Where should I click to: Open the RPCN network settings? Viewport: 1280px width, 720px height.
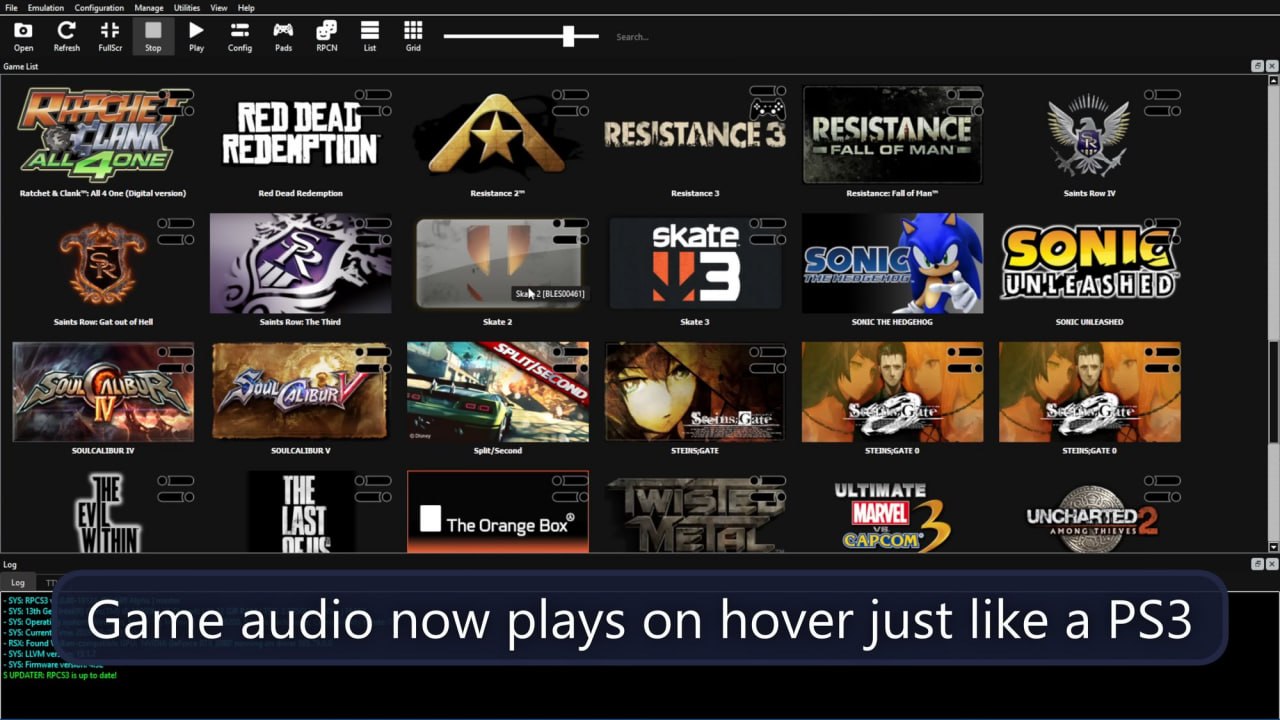327,36
